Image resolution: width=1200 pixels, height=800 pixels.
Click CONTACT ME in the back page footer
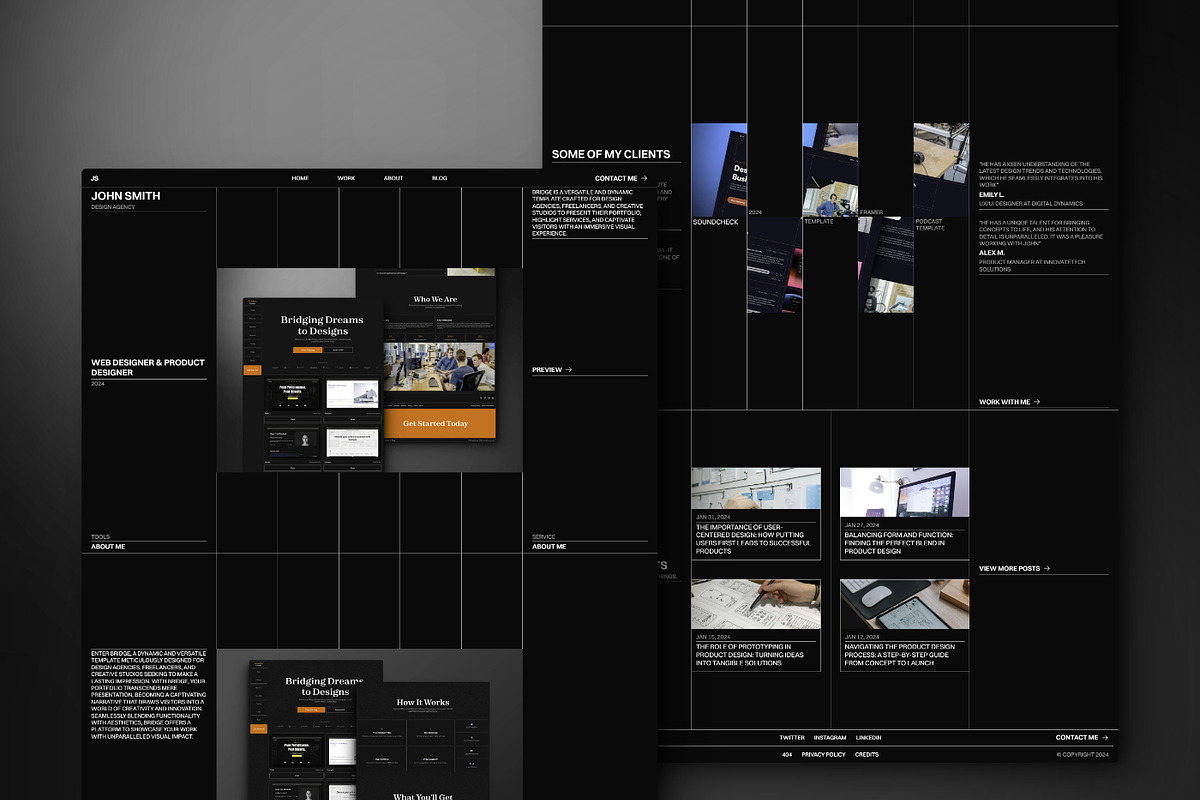[x=1082, y=737]
